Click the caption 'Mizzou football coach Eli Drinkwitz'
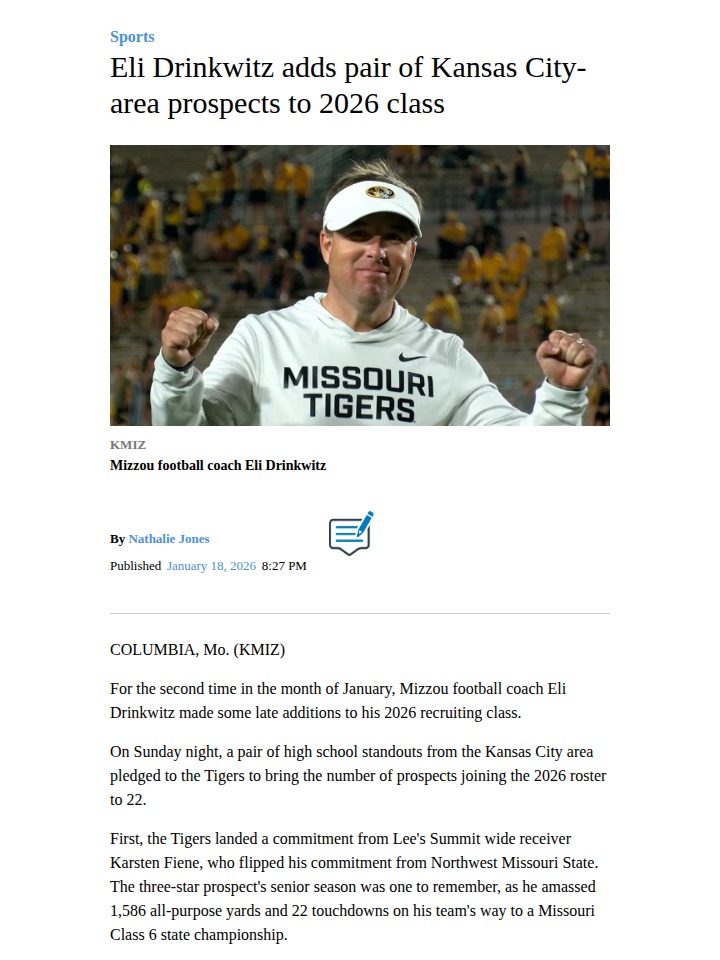This screenshot has height=960, width=720. tap(218, 465)
